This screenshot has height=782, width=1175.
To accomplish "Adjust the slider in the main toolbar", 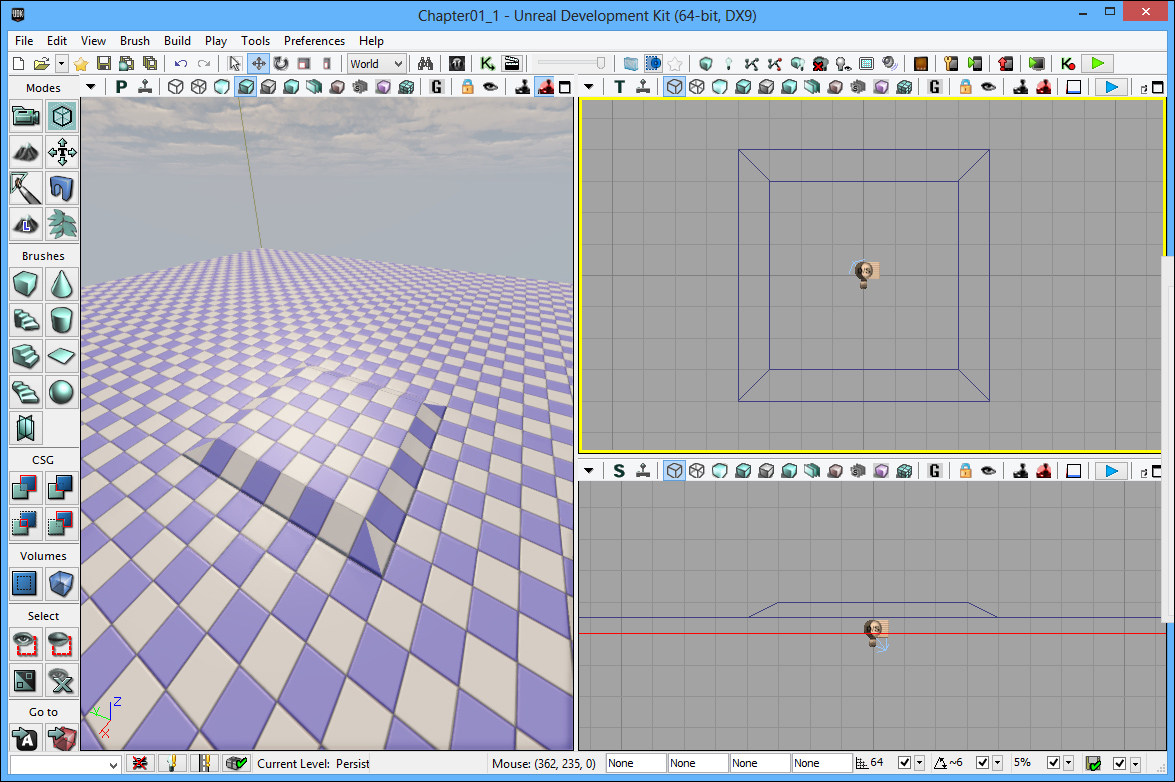I will point(601,63).
